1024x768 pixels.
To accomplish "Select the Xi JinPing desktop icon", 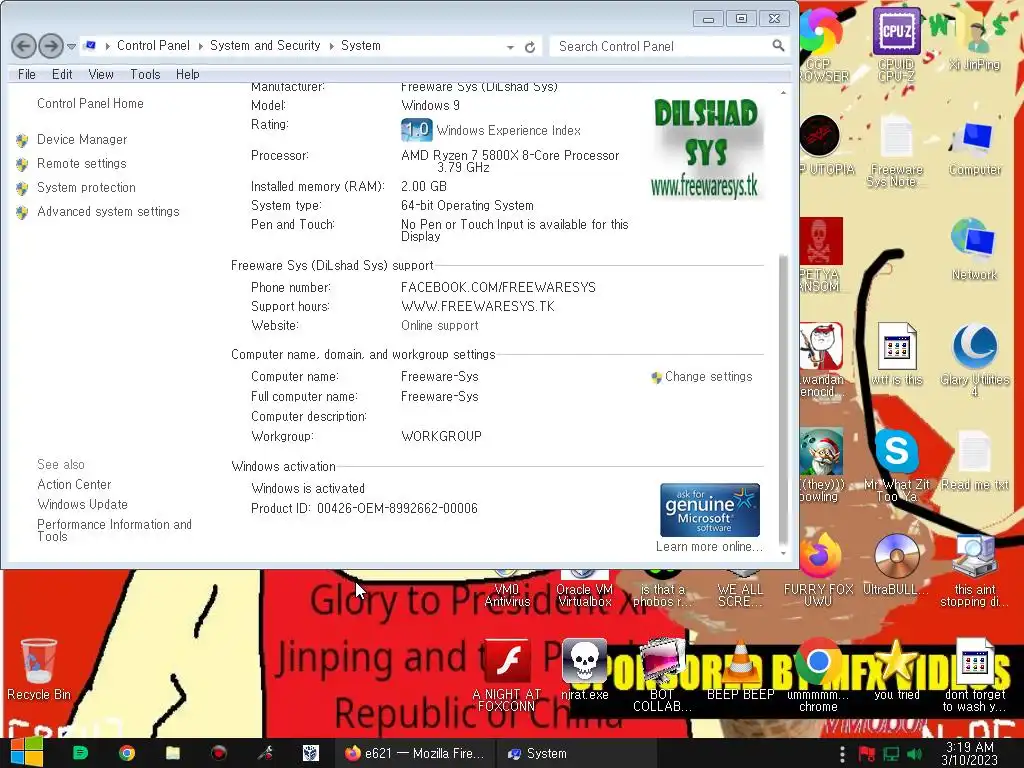I will (974, 40).
